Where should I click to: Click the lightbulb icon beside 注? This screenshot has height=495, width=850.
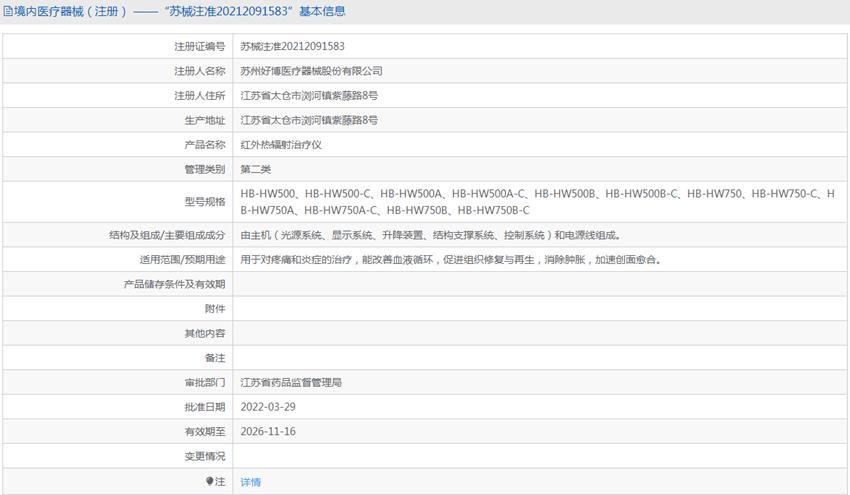click(x=209, y=481)
